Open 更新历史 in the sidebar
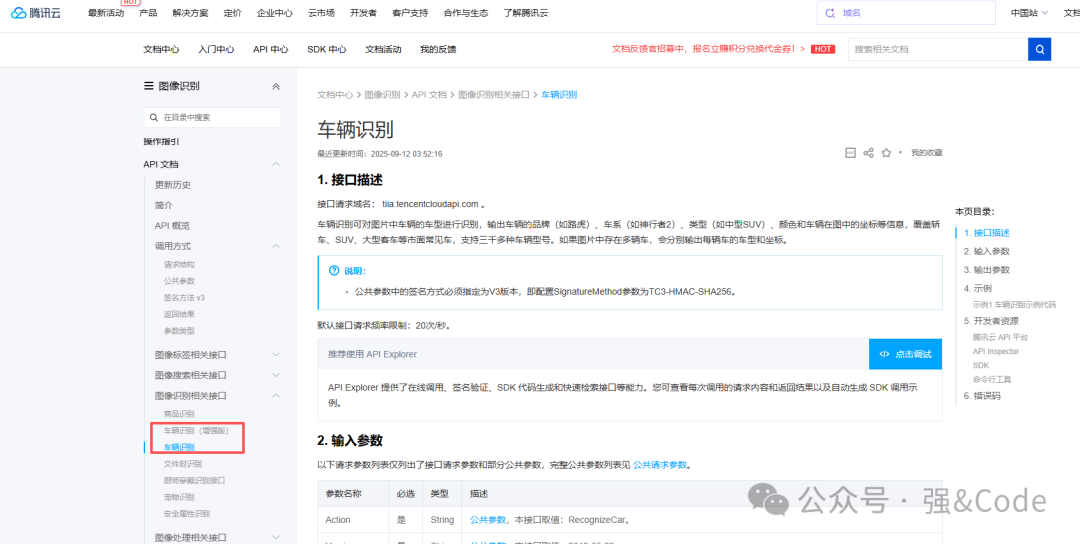 click(x=173, y=185)
